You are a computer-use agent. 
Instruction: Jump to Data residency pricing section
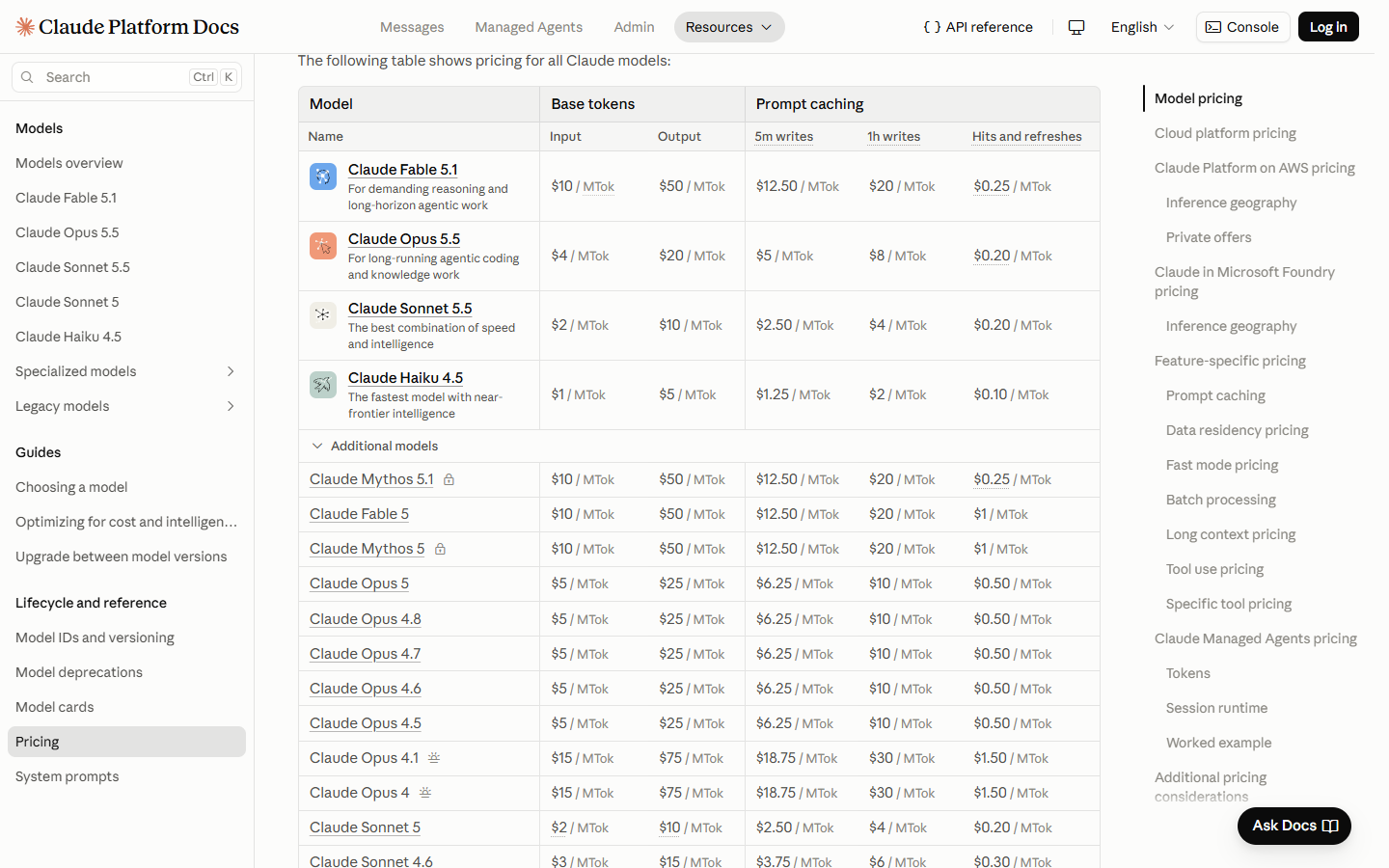[x=1238, y=430]
